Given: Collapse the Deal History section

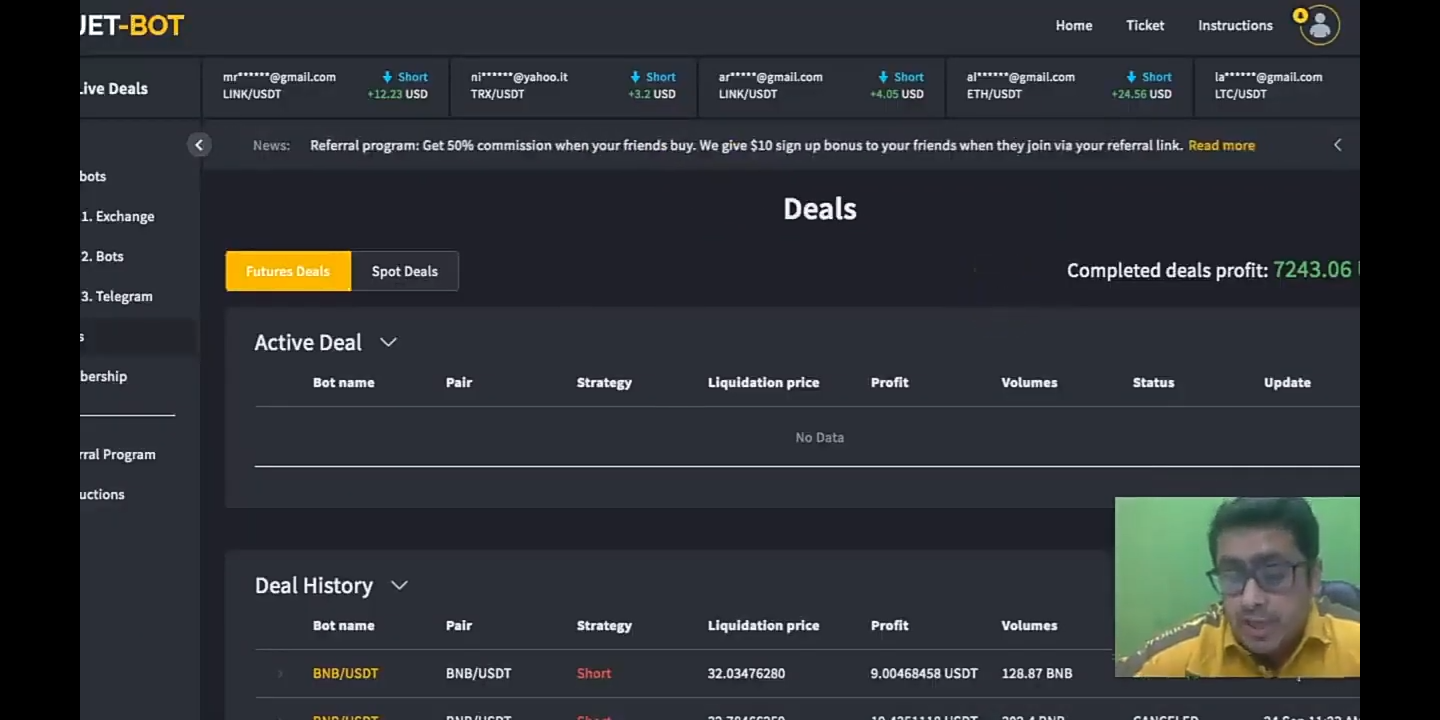Looking at the screenshot, I should pyautogui.click(x=399, y=585).
